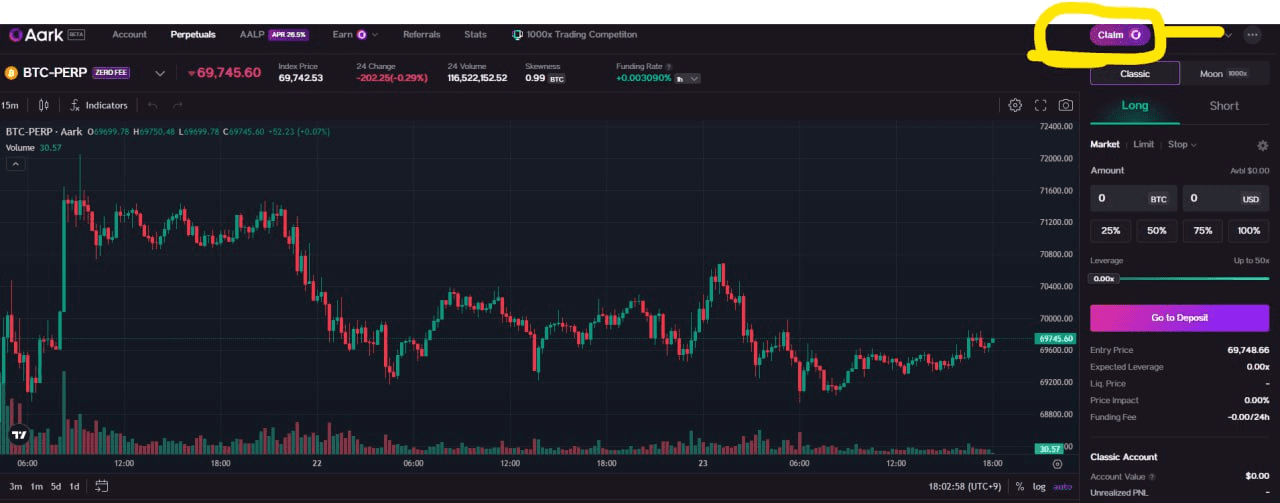The image size is (1280, 503).
Task: Click the 0.00x leverage slider handle
Action: [1103, 279]
